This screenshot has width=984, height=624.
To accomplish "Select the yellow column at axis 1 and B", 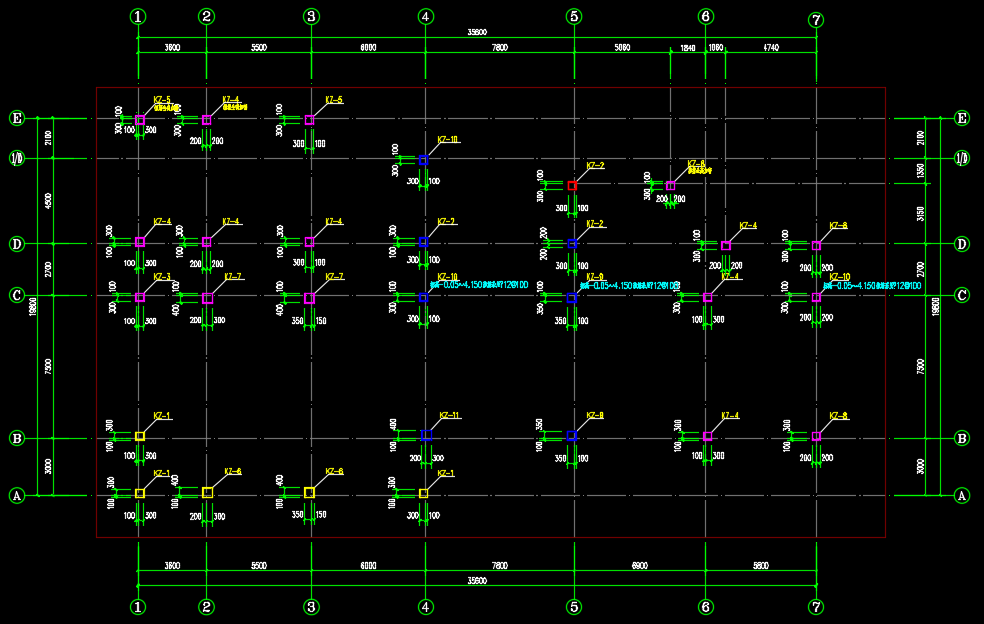I will (x=140, y=436).
